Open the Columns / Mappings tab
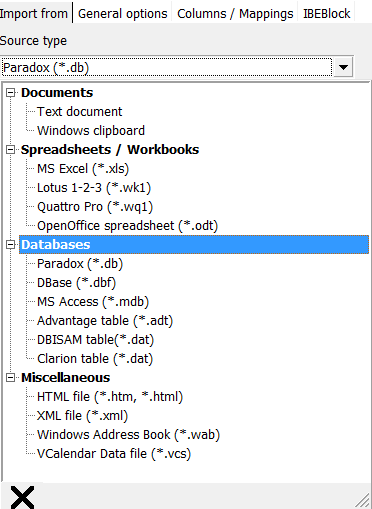 click(x=235, y=14)
